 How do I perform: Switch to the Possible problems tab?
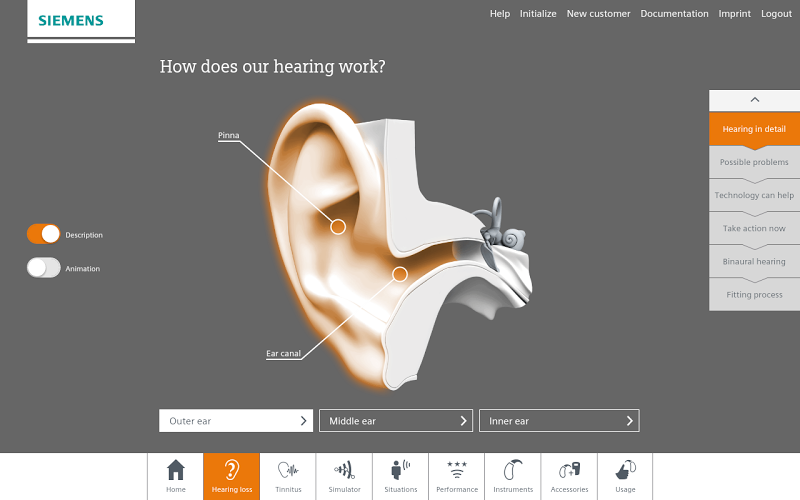tap(755, 162)
